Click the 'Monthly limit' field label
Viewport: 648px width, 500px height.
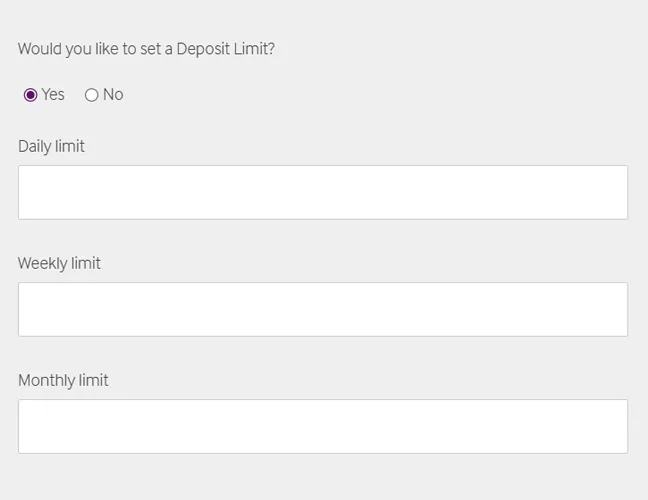(63, 380)
